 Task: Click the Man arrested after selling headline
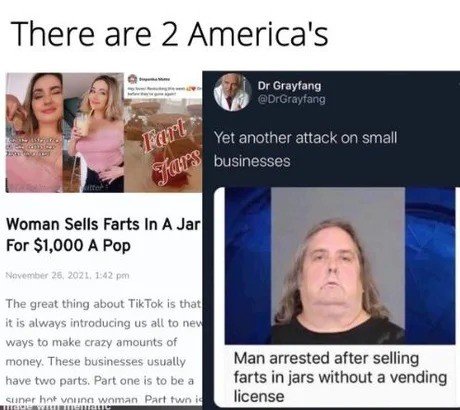point(340,377)
